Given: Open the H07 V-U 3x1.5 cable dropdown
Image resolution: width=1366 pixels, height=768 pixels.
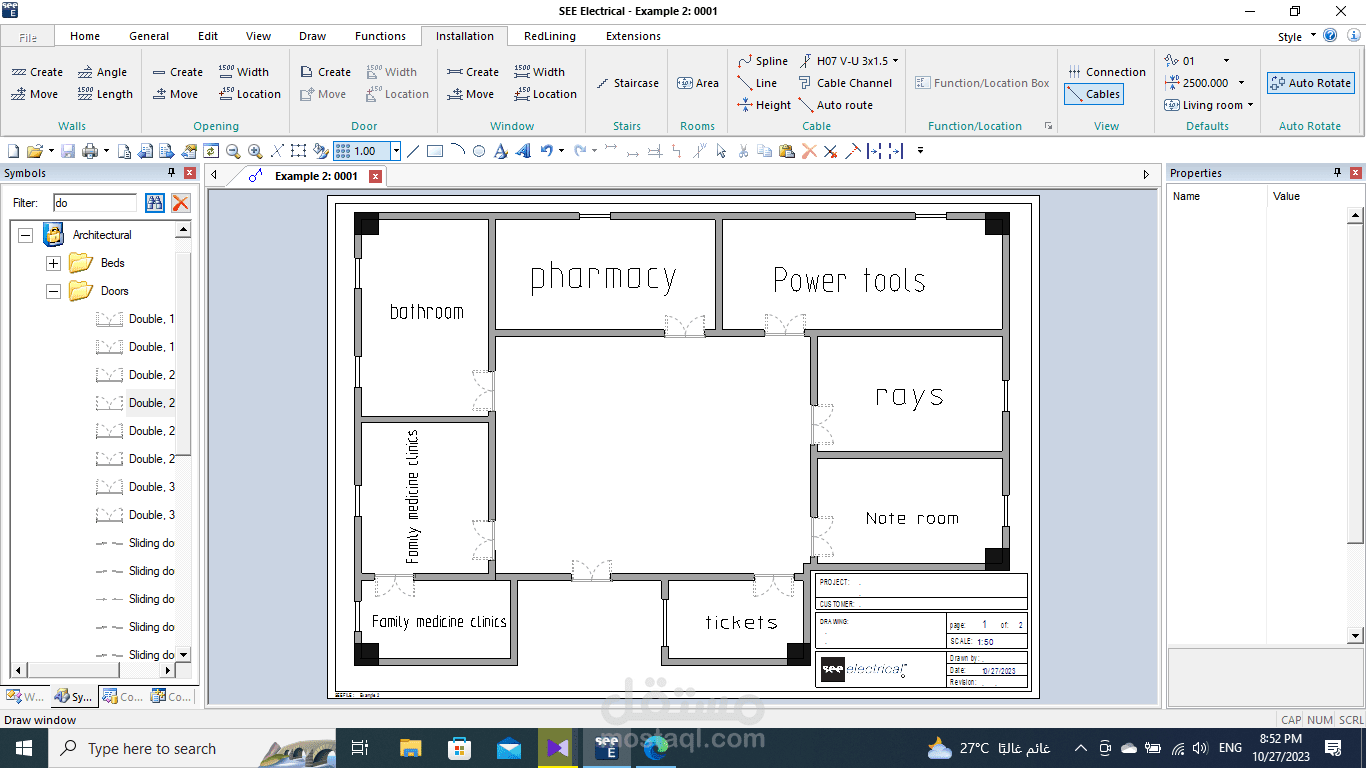Looking at the screenshot, I should pos(895,61).
